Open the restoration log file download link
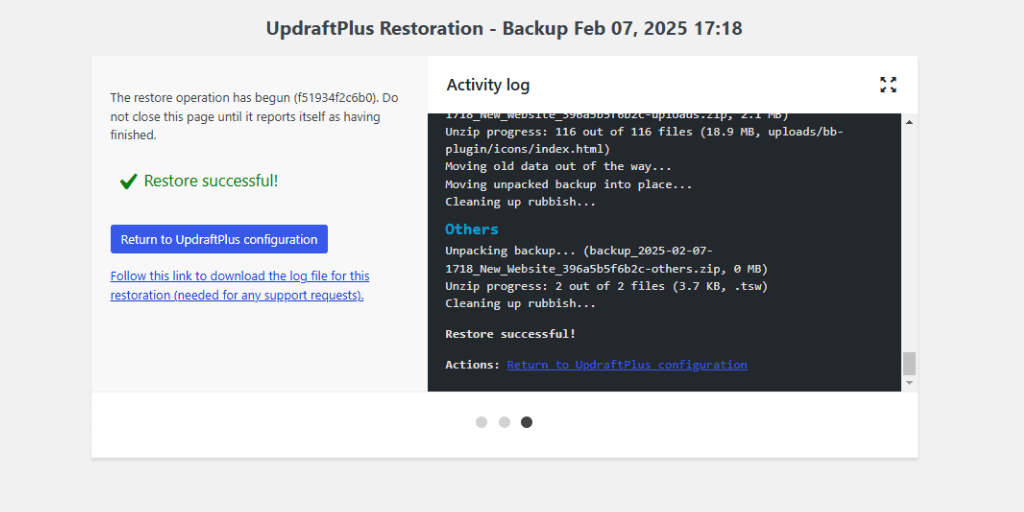1024x512 pixels. (240, 285)
